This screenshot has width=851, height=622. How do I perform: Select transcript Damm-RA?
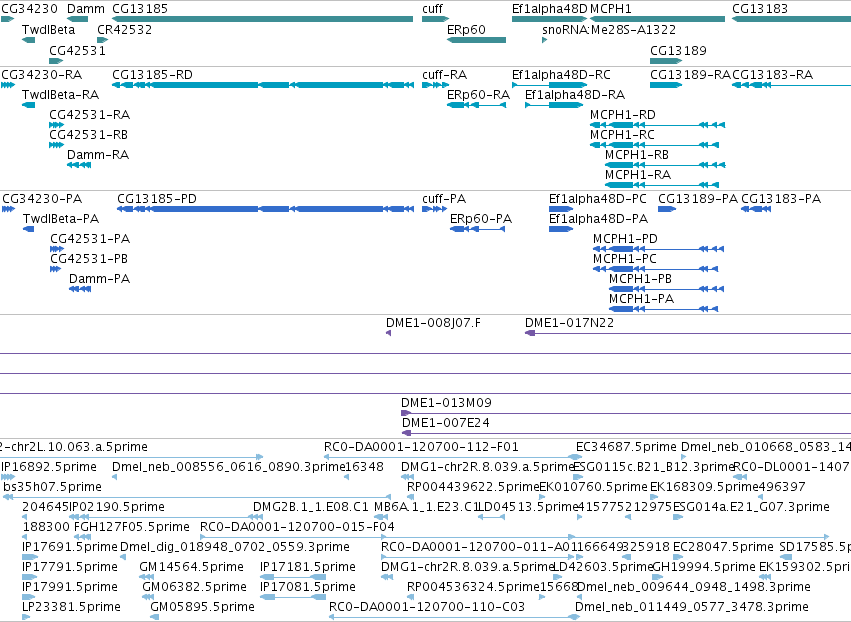pyautogui.click(x=98, y=155)
